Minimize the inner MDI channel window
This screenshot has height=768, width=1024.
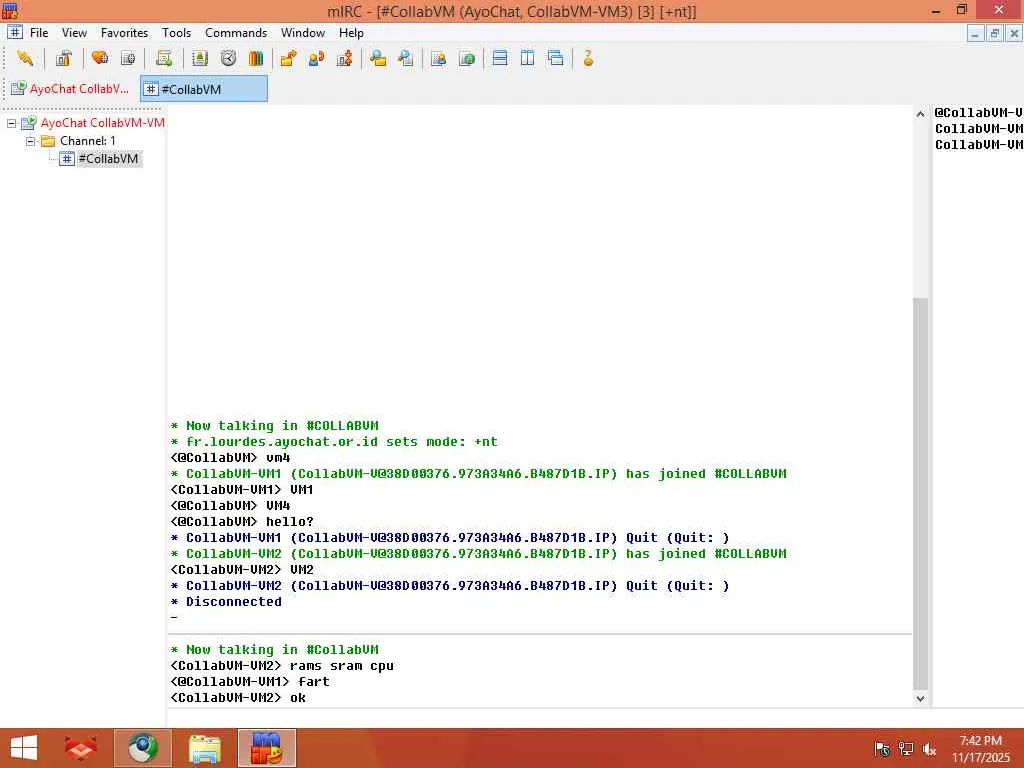coord(975,33)
